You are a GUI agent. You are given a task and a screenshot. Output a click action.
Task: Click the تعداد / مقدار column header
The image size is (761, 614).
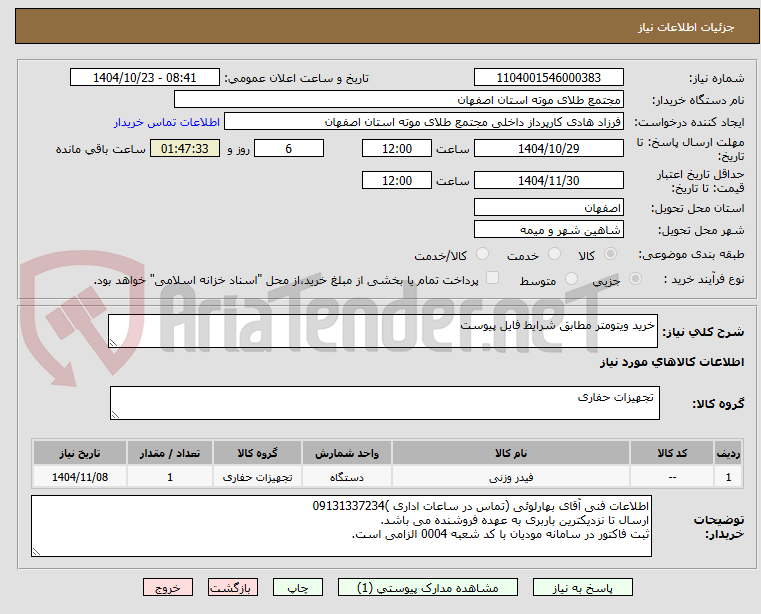170,453
